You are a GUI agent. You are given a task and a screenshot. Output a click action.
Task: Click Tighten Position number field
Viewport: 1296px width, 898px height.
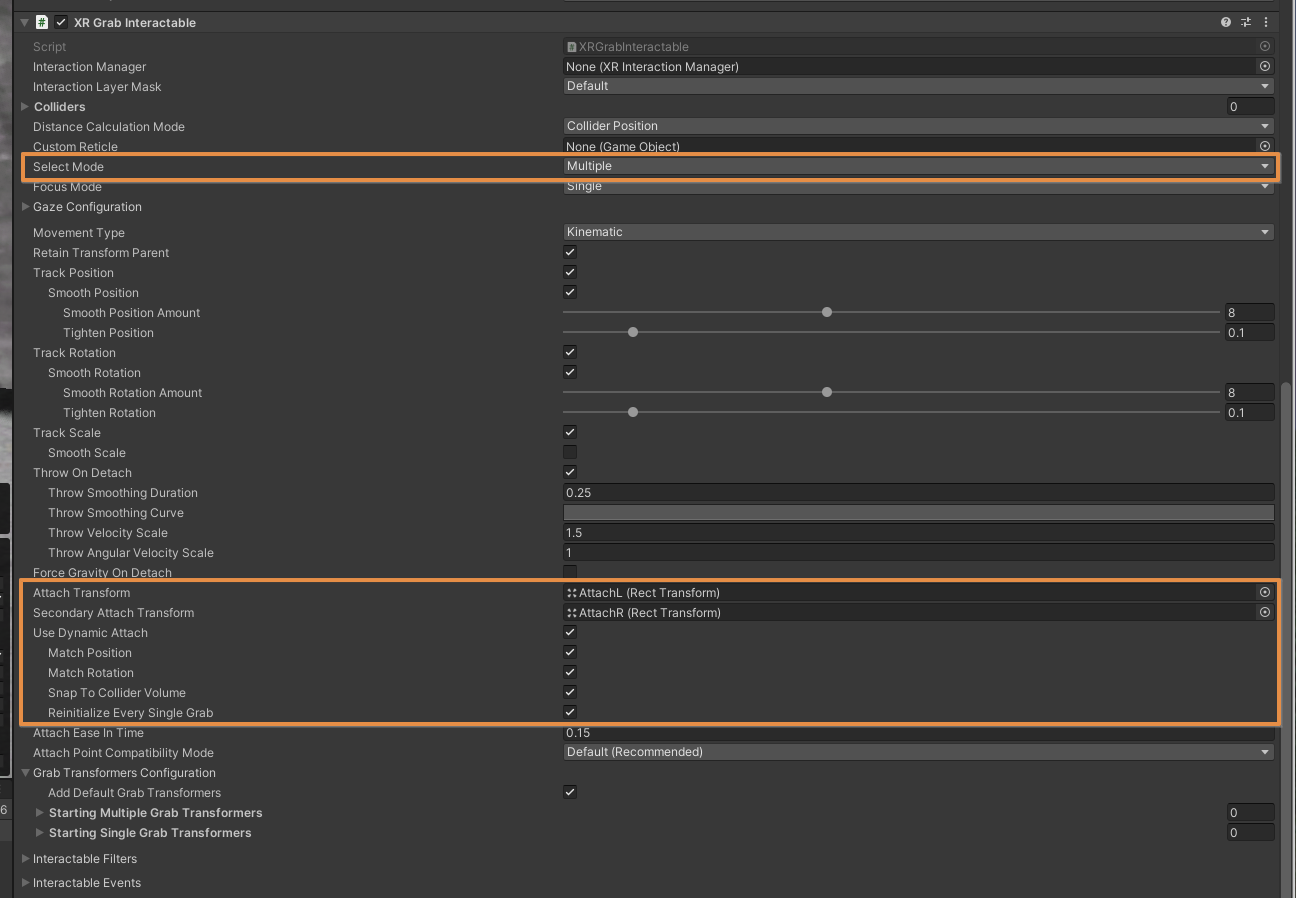tap(1250, 332)
